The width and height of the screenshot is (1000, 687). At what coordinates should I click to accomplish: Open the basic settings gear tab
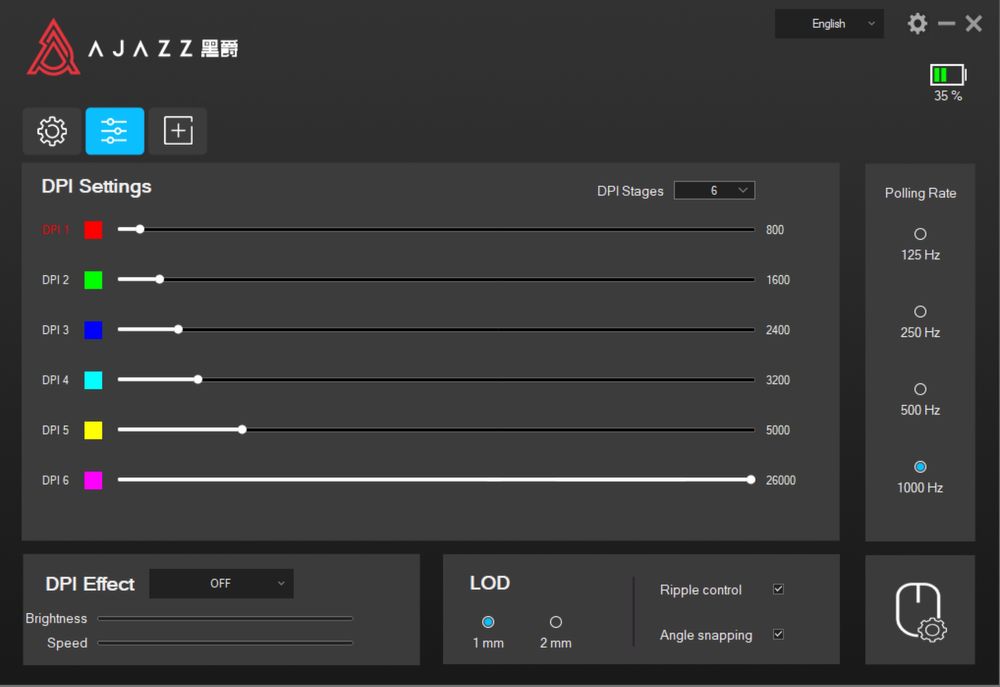[52, 131]
